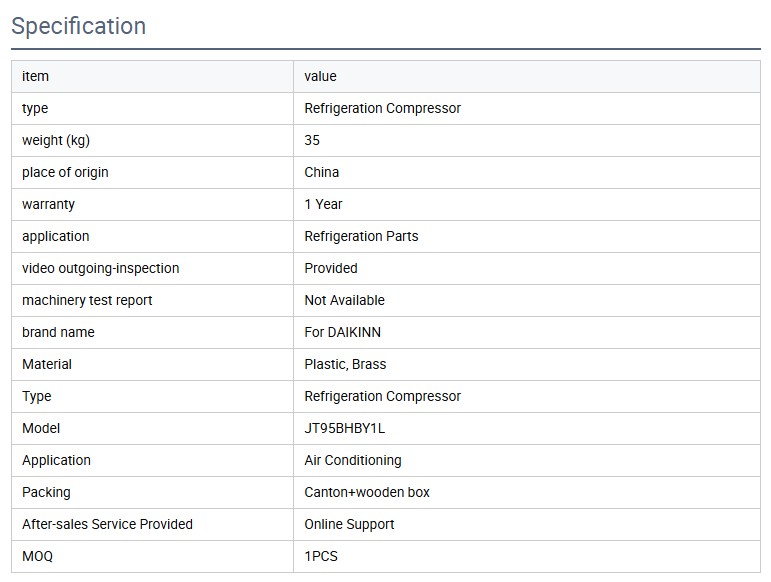Select the 'Plastic, Brass' material value
Screen dimensions: 771x582
[345, 365]
